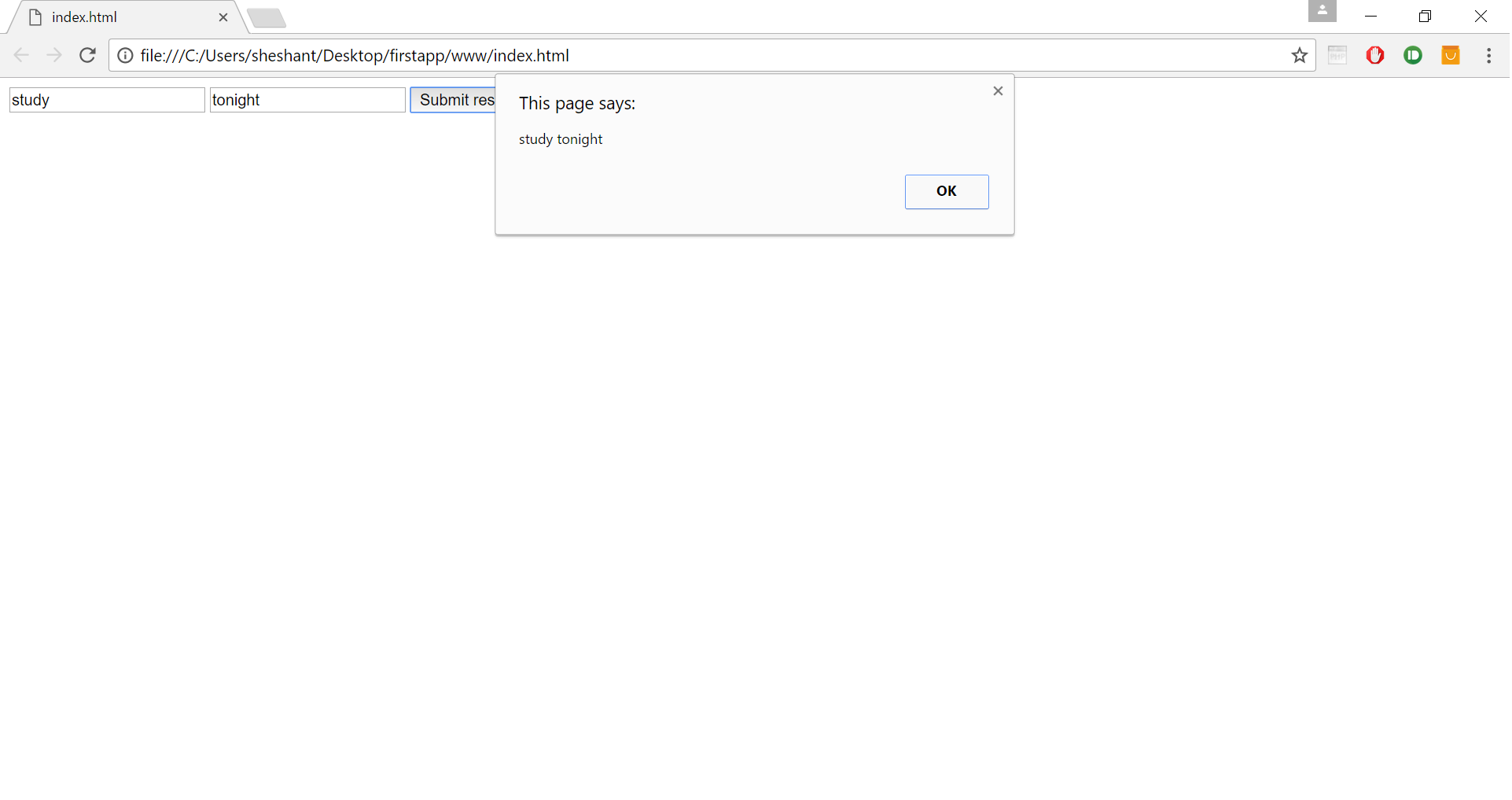Click the green circular extension icon
Viewport: 1512px width, 800px height.
click(1413, 55)
